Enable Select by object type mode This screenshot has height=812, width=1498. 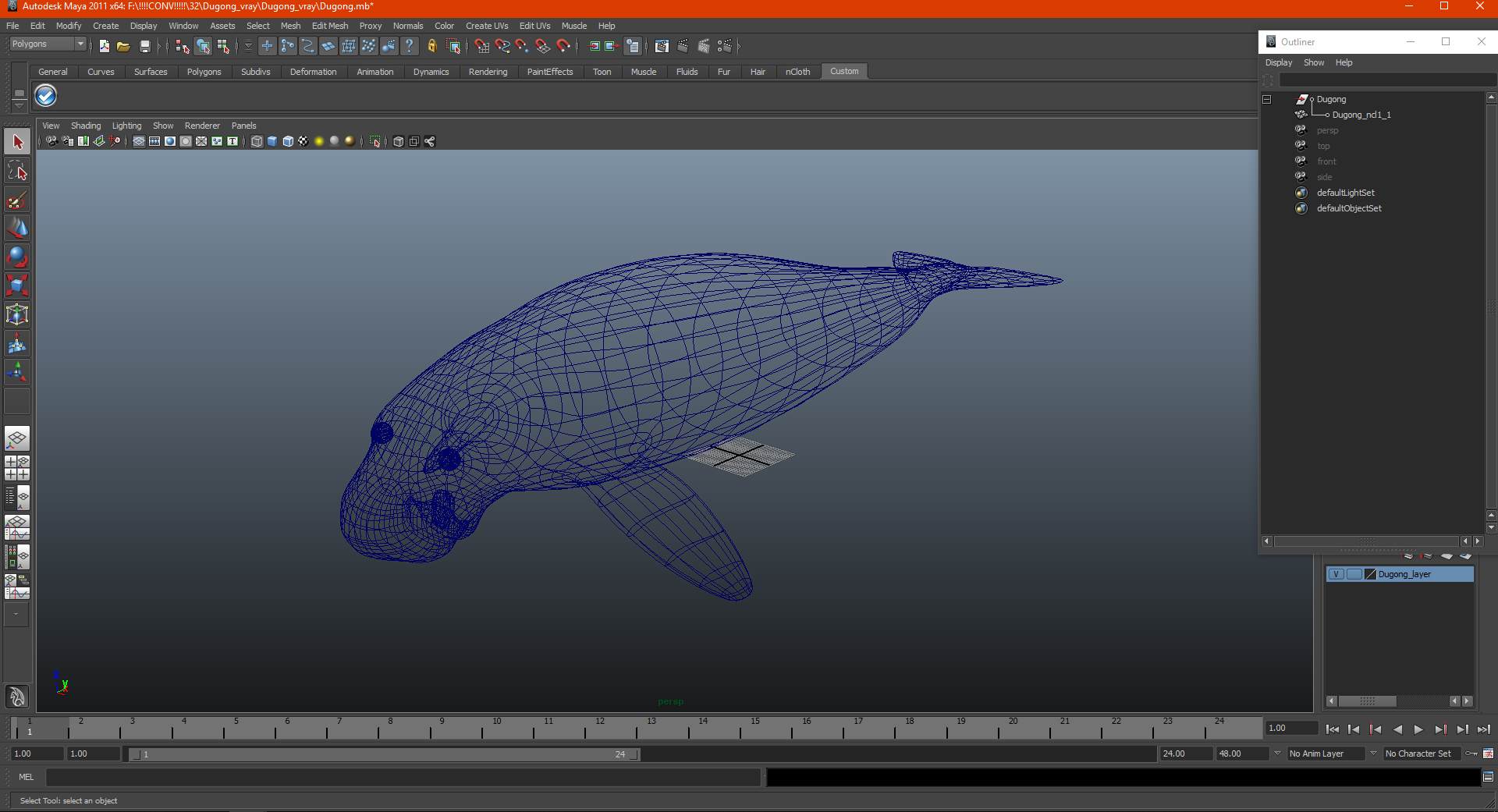pyautogui.click(x=203, y=46)
